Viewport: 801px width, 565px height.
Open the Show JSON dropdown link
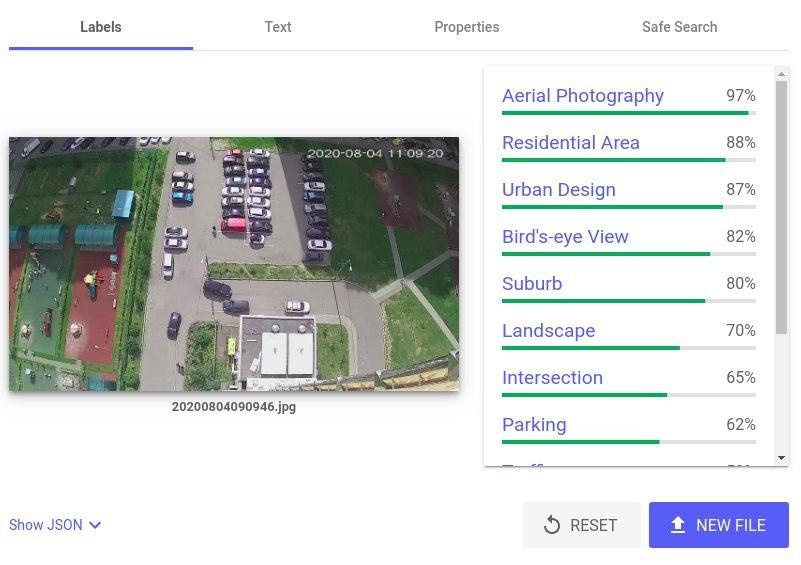tap(55, 525)
